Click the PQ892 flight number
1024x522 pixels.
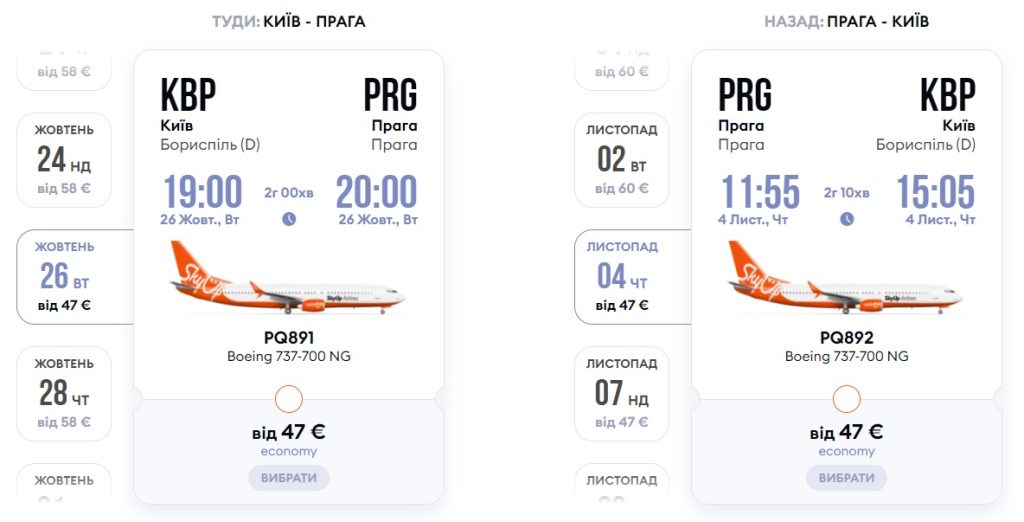coord(846,338)
